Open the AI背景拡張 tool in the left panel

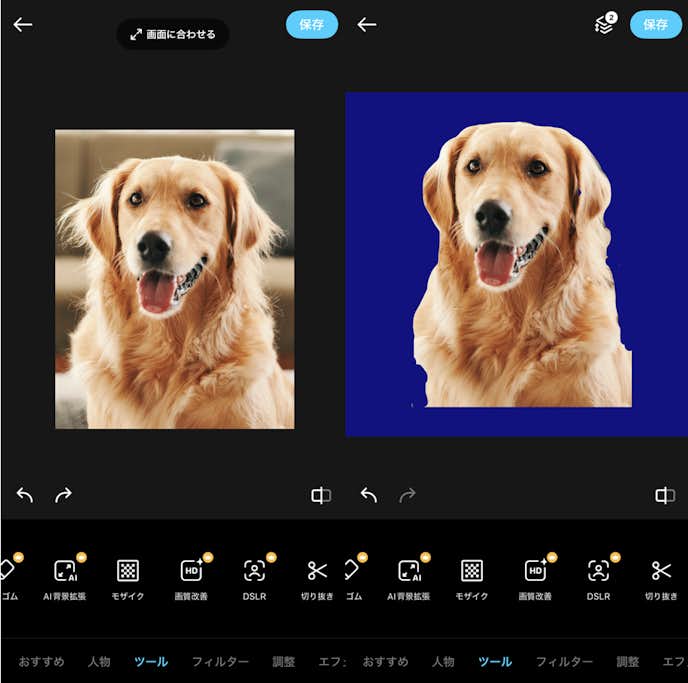[x=65, y=579]
